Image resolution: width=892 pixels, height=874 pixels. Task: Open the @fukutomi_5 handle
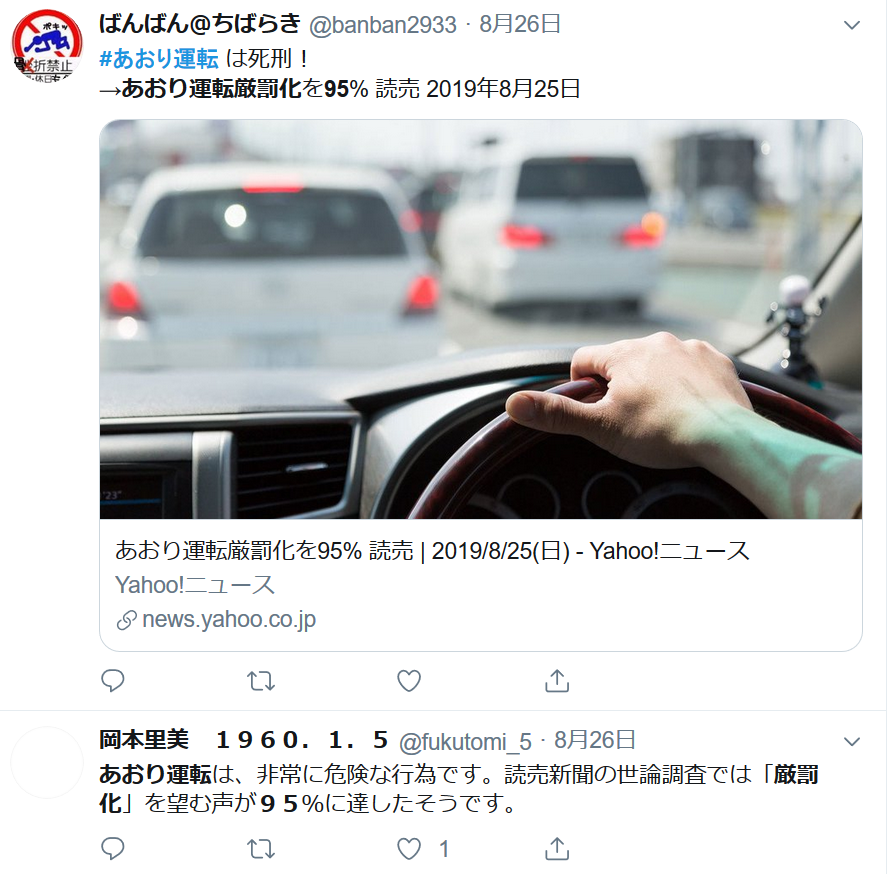click(x=465, y=741)
